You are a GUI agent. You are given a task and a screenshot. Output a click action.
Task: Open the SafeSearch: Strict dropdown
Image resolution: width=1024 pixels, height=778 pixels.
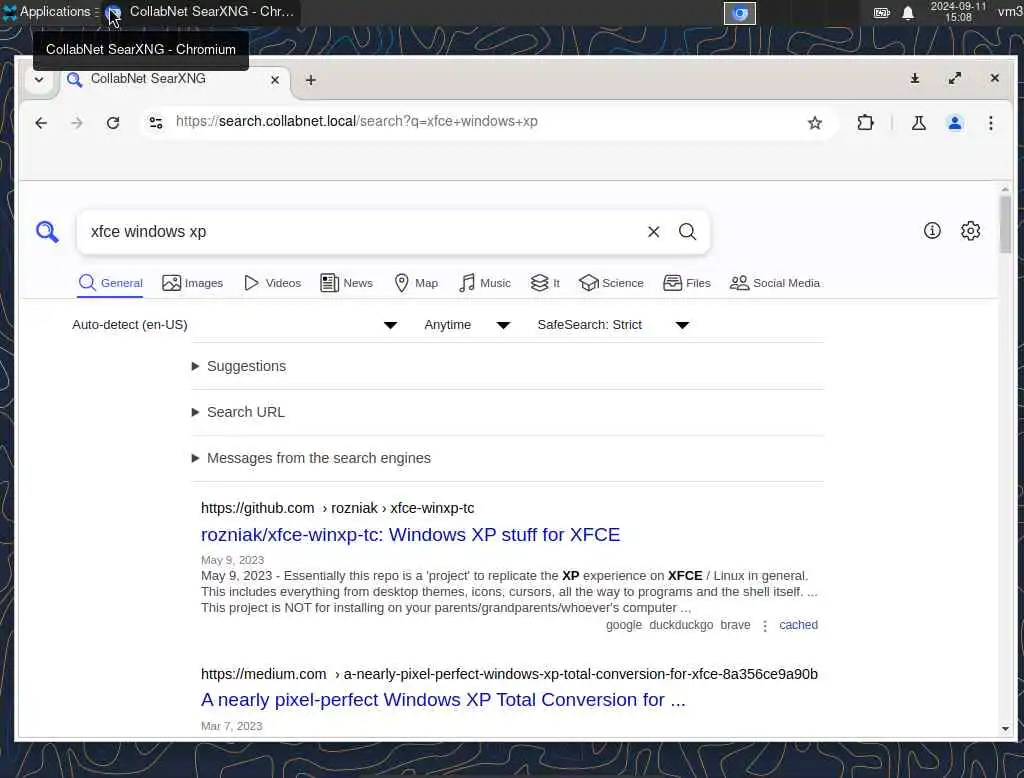613,325
